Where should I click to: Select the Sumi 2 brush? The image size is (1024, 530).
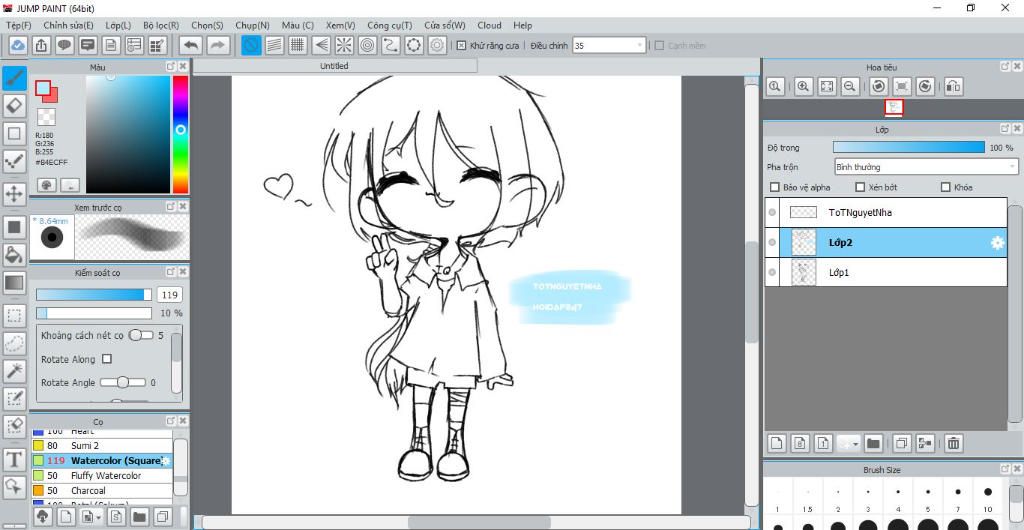[103, 446]
